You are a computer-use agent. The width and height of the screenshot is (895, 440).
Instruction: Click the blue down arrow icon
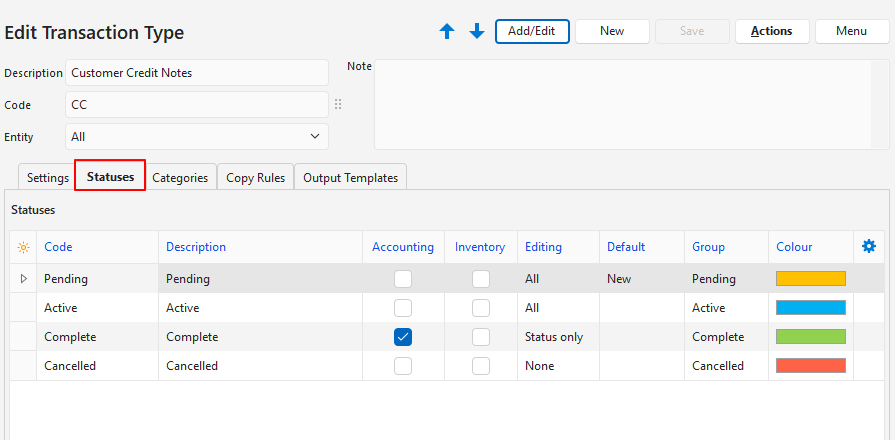(x=477, y=31)
